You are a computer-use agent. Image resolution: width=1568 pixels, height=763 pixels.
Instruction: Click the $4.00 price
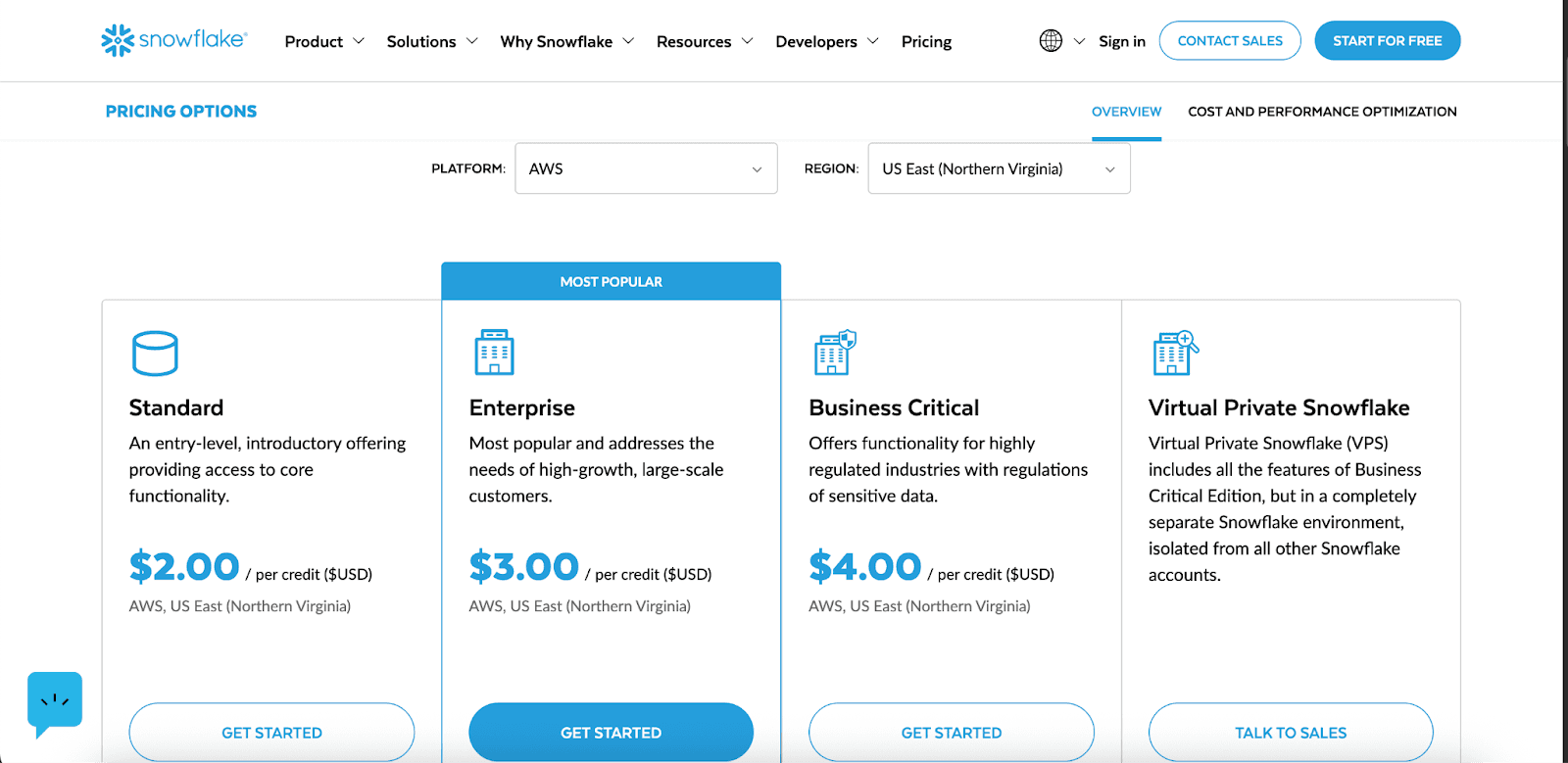tap(864, 567)
